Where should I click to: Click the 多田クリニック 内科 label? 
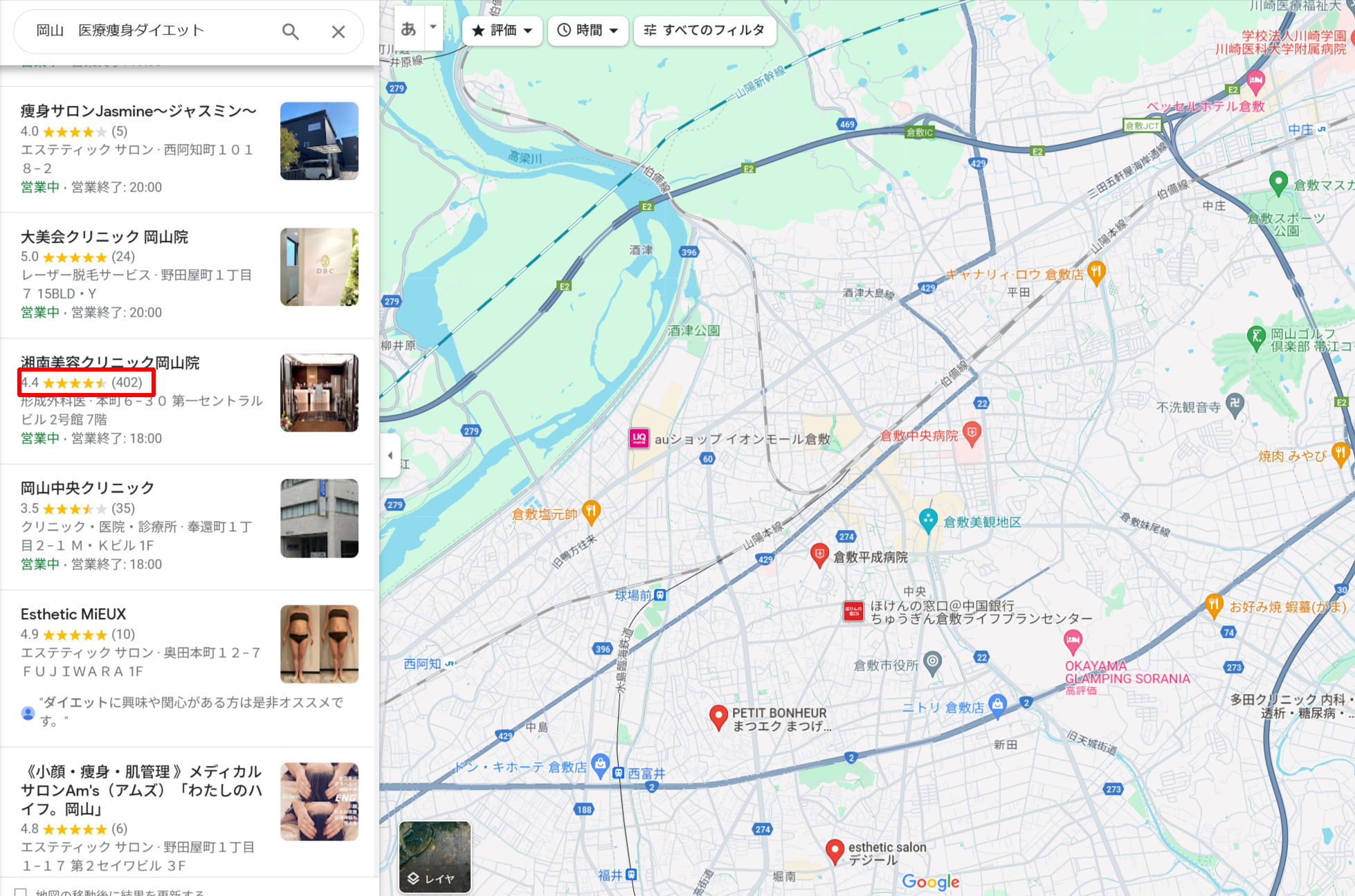[x=1291, y=706]
